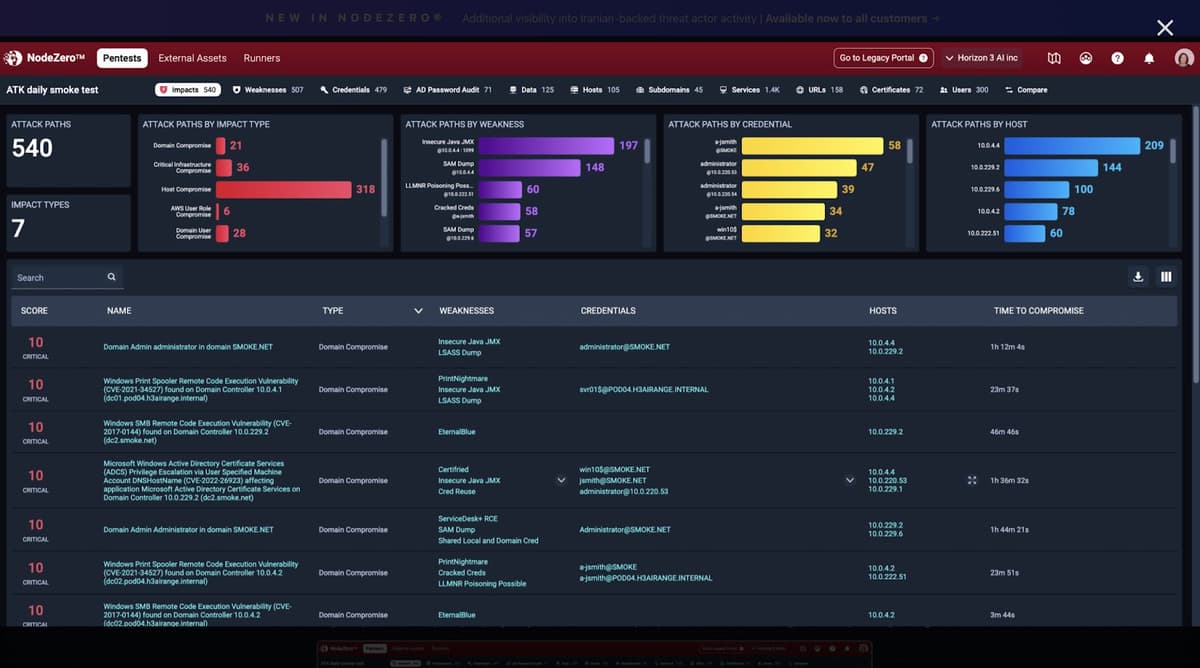This screenshot has width=1200, height=668.
Task: Click scrollbar in Attack Paths by Weakness
Action: coord(647,150)
